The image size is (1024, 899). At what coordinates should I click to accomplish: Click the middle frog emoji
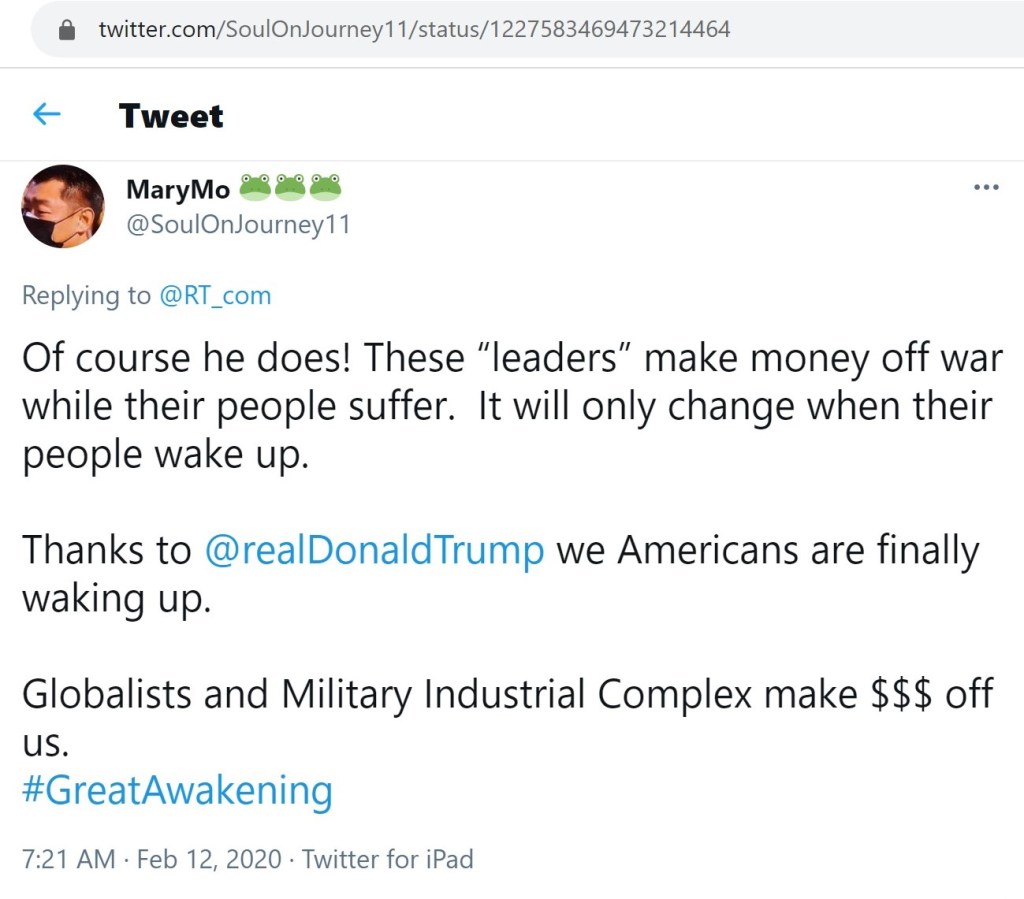pos(290,186)
